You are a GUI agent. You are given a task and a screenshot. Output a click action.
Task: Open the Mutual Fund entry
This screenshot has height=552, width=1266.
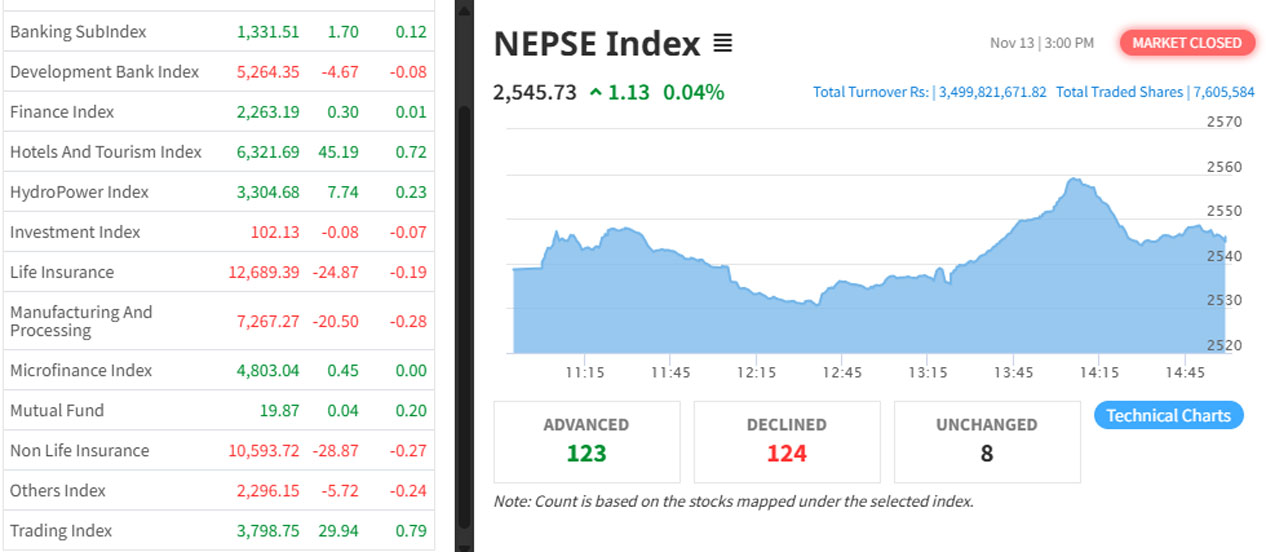57,410
